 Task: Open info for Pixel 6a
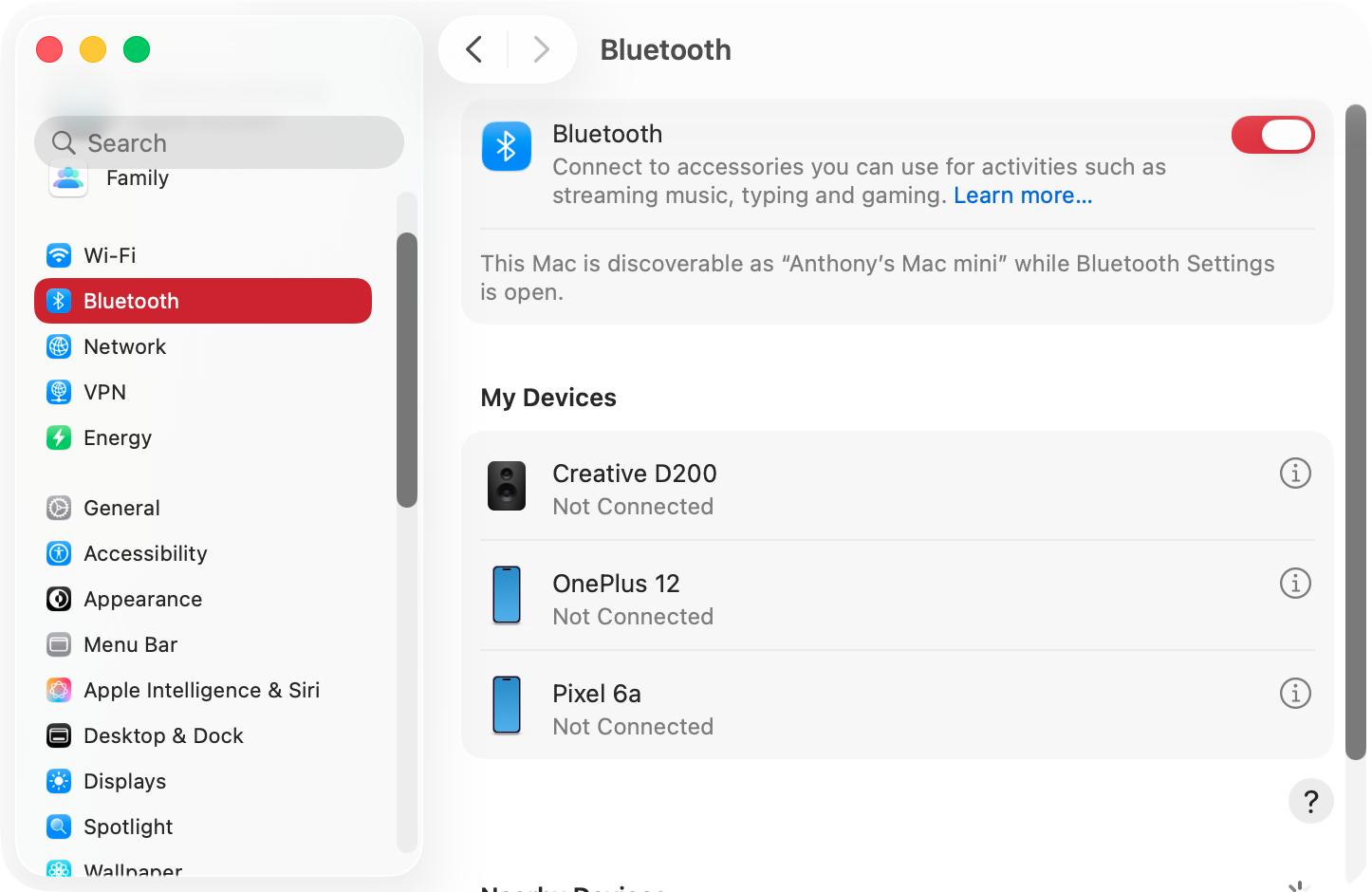click(1295, 693)
